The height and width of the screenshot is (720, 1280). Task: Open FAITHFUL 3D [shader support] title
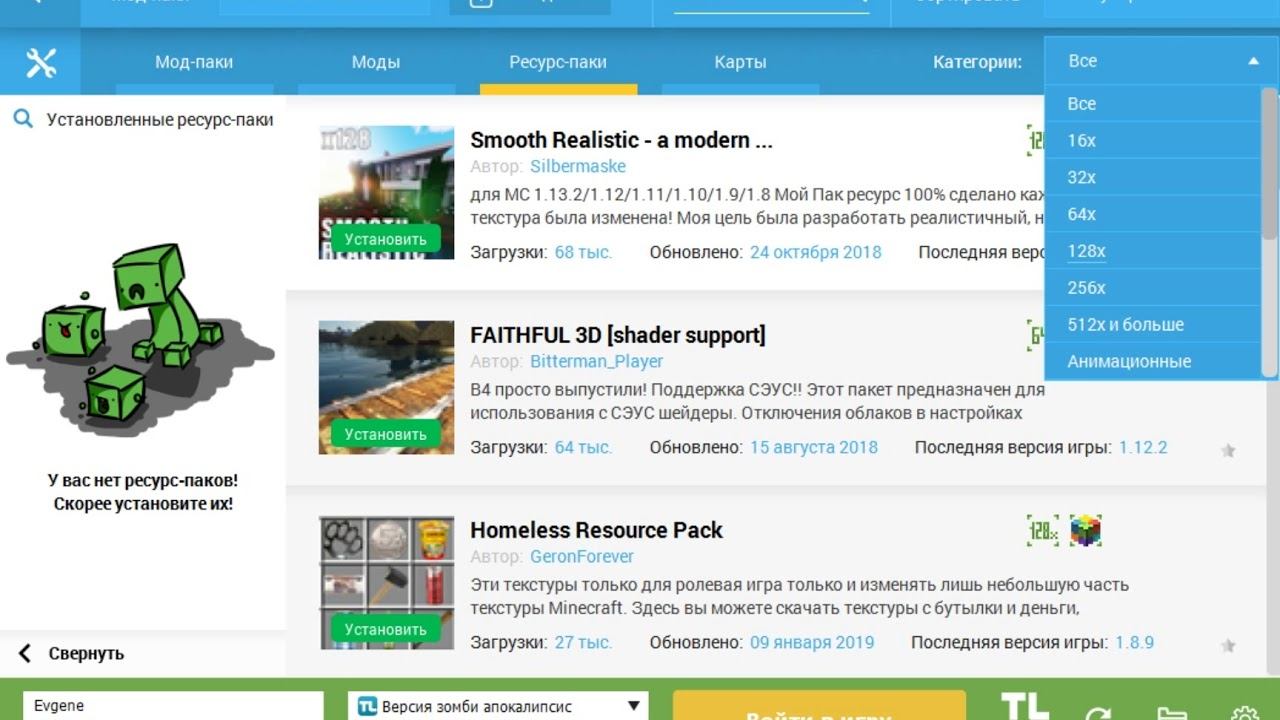click(x=618, y=335)
